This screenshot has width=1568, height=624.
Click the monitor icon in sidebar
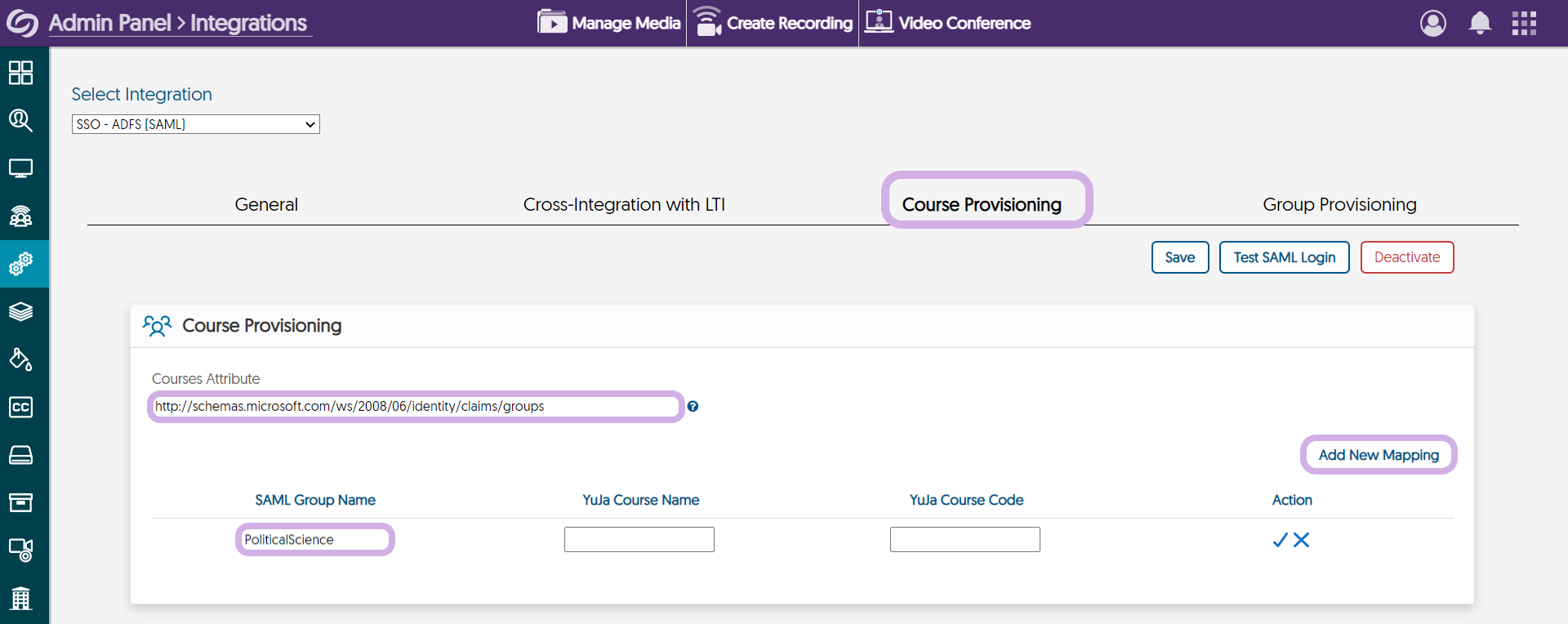point(20,168)
